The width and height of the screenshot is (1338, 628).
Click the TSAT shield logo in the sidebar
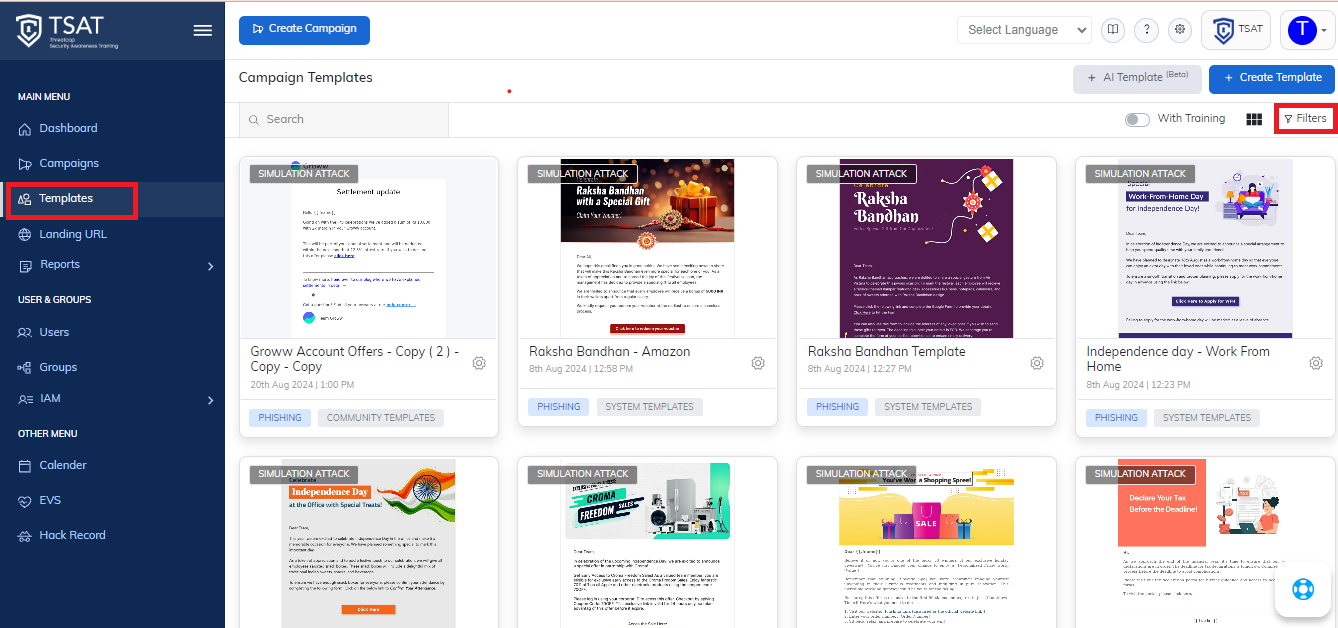coord(29,30)
